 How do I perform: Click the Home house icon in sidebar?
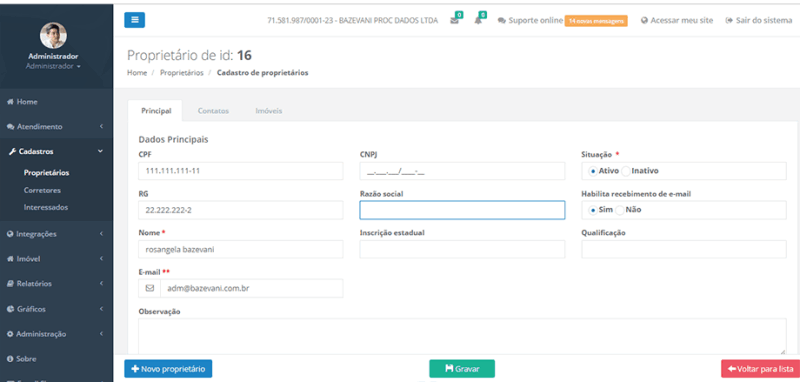coord(10,102)
